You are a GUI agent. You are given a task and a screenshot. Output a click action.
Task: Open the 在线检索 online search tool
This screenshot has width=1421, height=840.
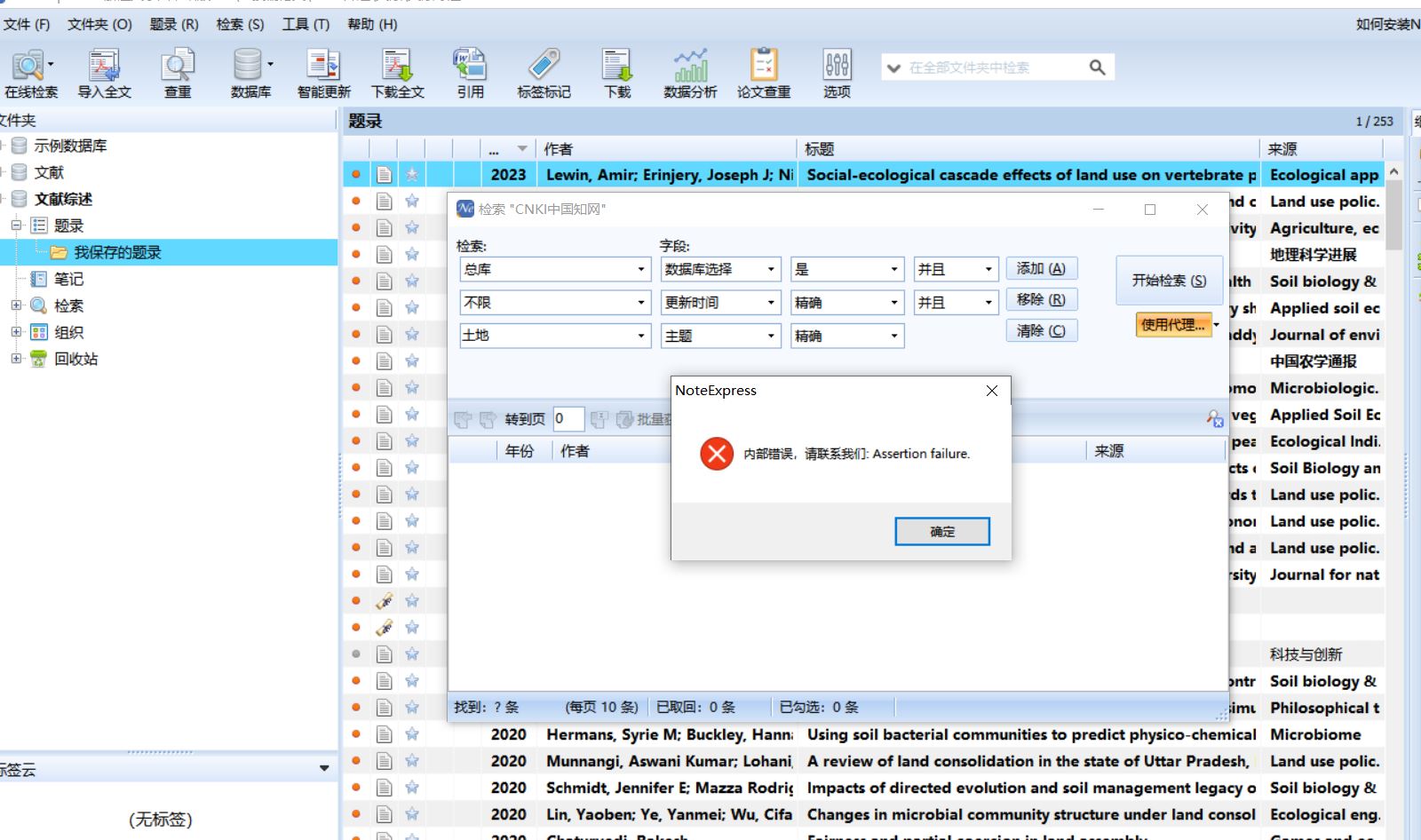point(30,73)
